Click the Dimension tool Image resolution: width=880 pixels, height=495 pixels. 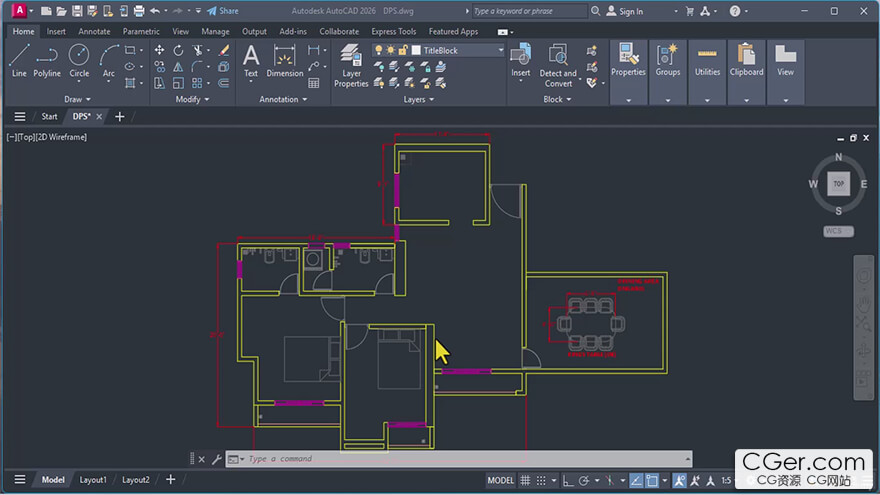(285, 61)
